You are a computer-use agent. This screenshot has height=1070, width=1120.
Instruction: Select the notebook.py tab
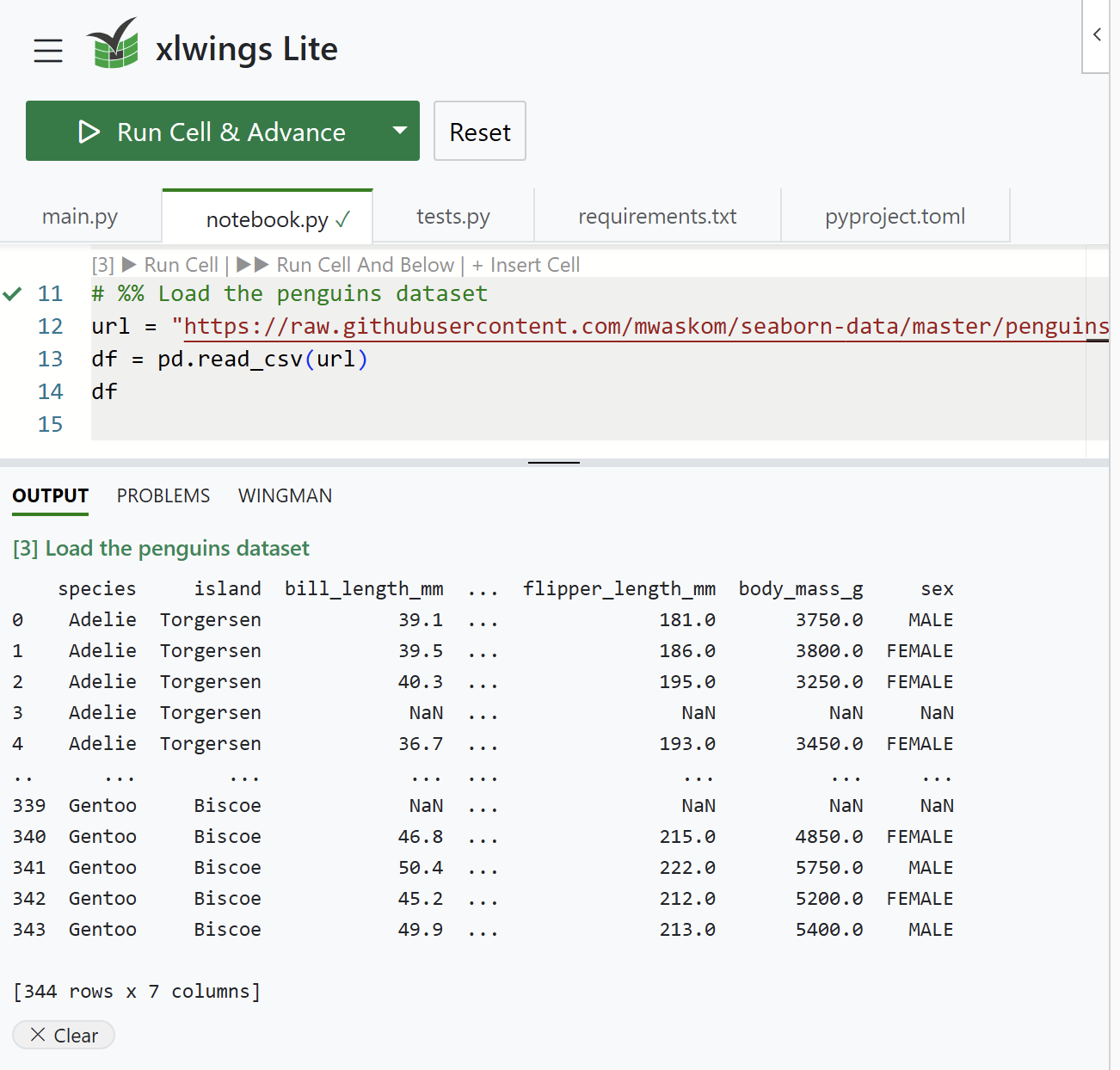click(x=268, y=219)
